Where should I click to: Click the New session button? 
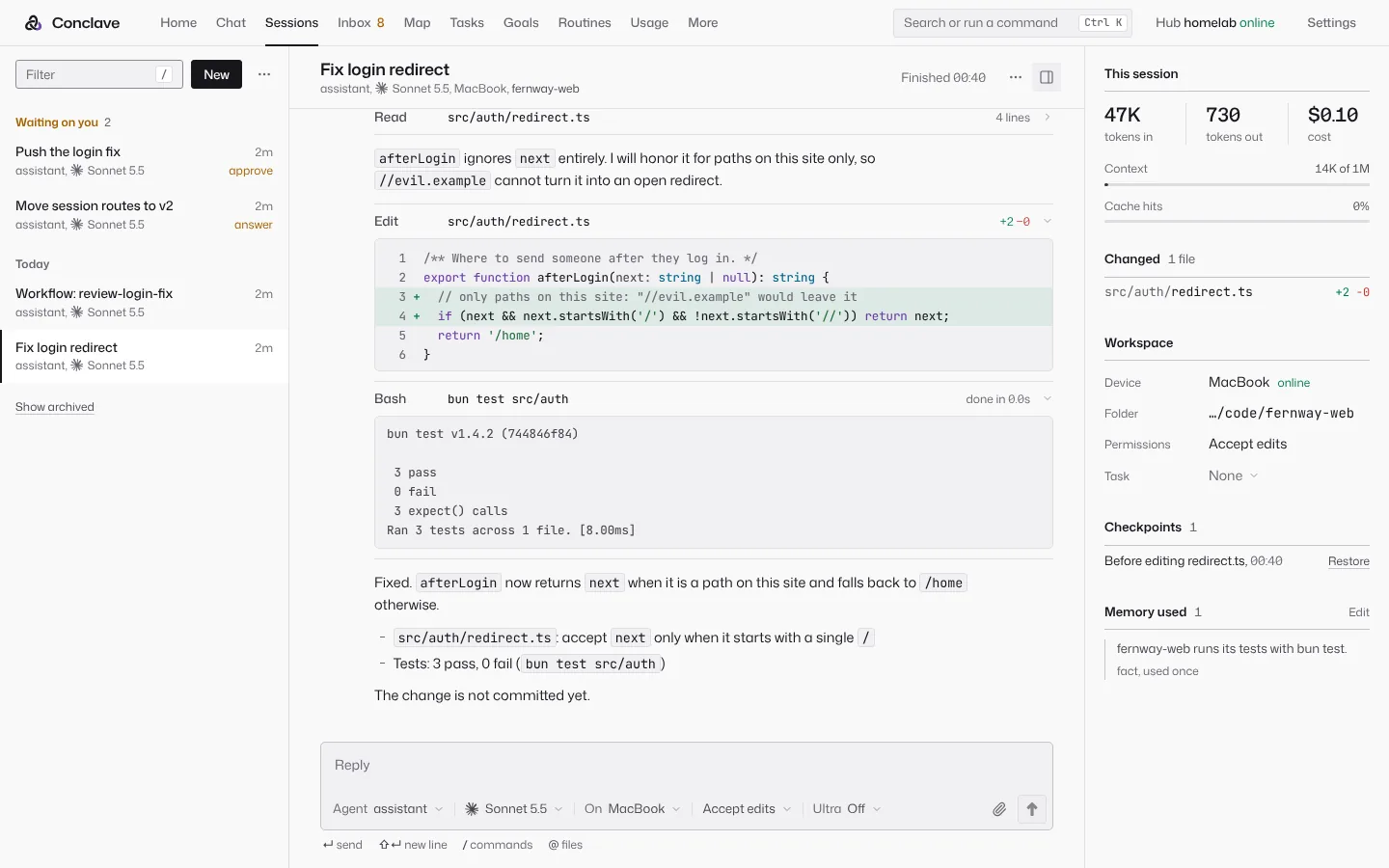216,74
